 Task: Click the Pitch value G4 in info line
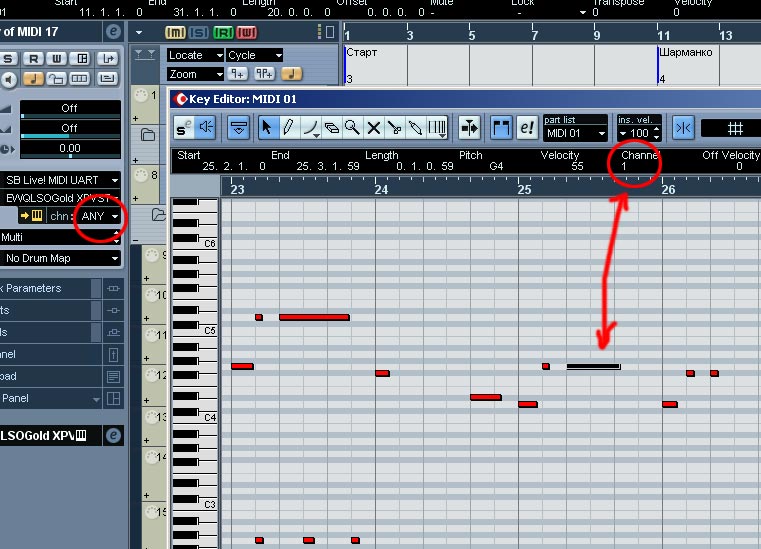pos(496,166)
